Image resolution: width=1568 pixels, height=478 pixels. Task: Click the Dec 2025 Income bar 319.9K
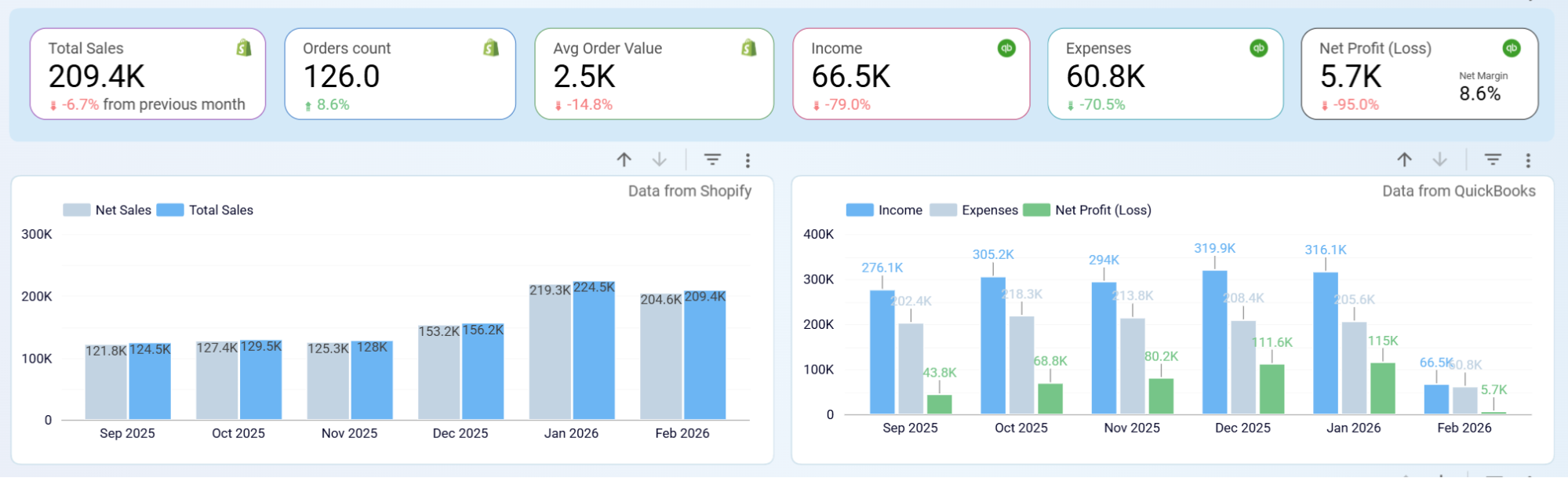coord(1215,342)
